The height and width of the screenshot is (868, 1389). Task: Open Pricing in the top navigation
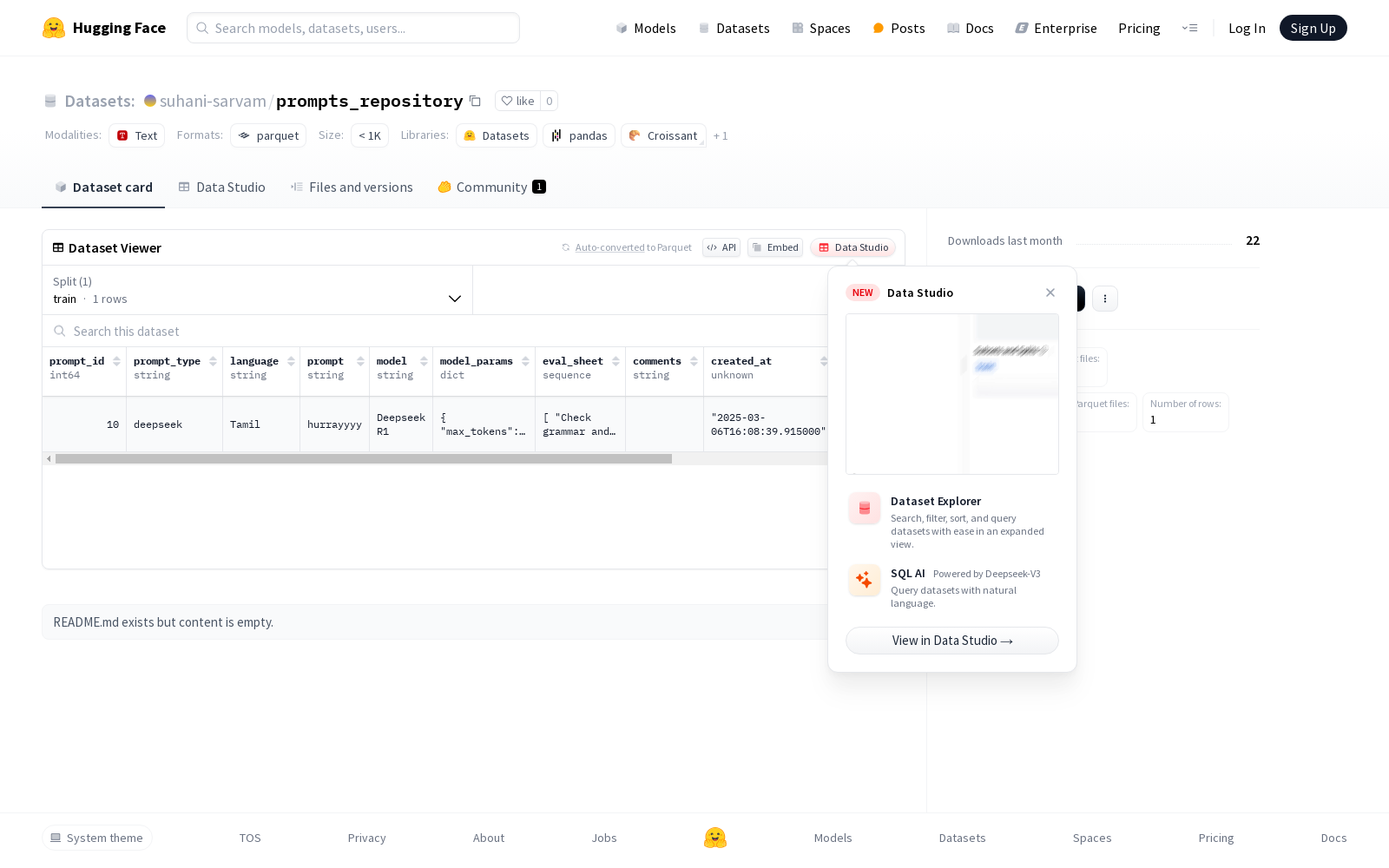tap(1139, 28)
